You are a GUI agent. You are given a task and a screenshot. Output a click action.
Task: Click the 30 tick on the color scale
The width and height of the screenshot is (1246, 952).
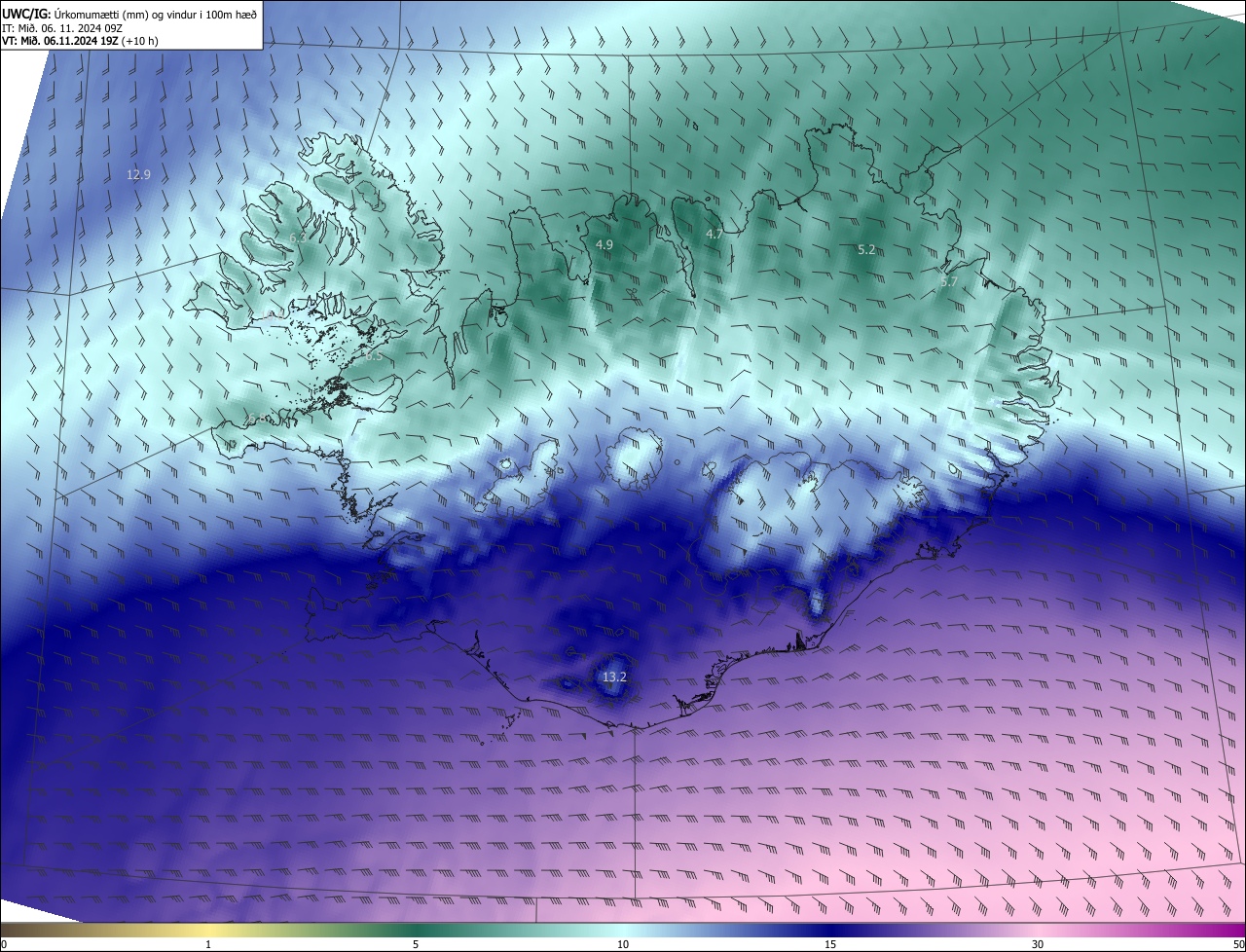click(x=1038, y=944)
